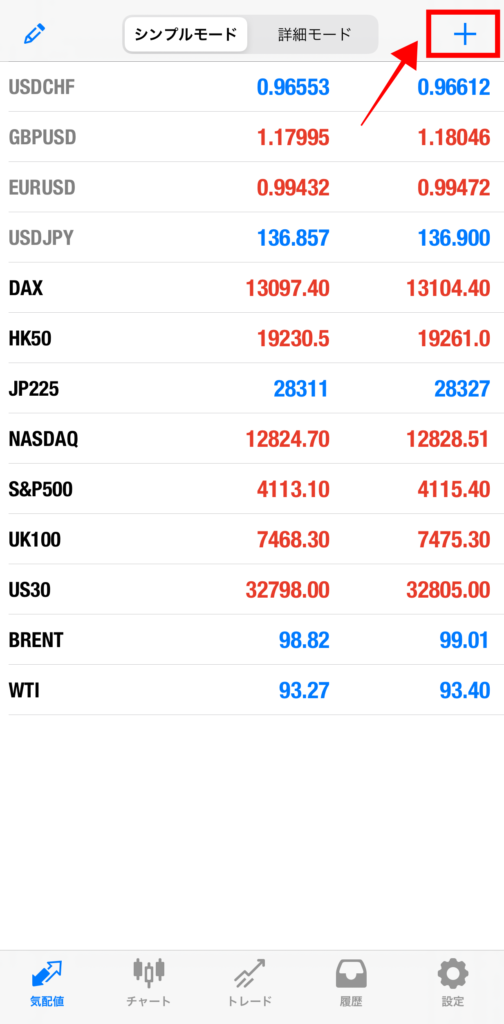This screenshot has height=1024, width=504.
Task: Open the 履歴 history tab icon
Action: point(351,973)
